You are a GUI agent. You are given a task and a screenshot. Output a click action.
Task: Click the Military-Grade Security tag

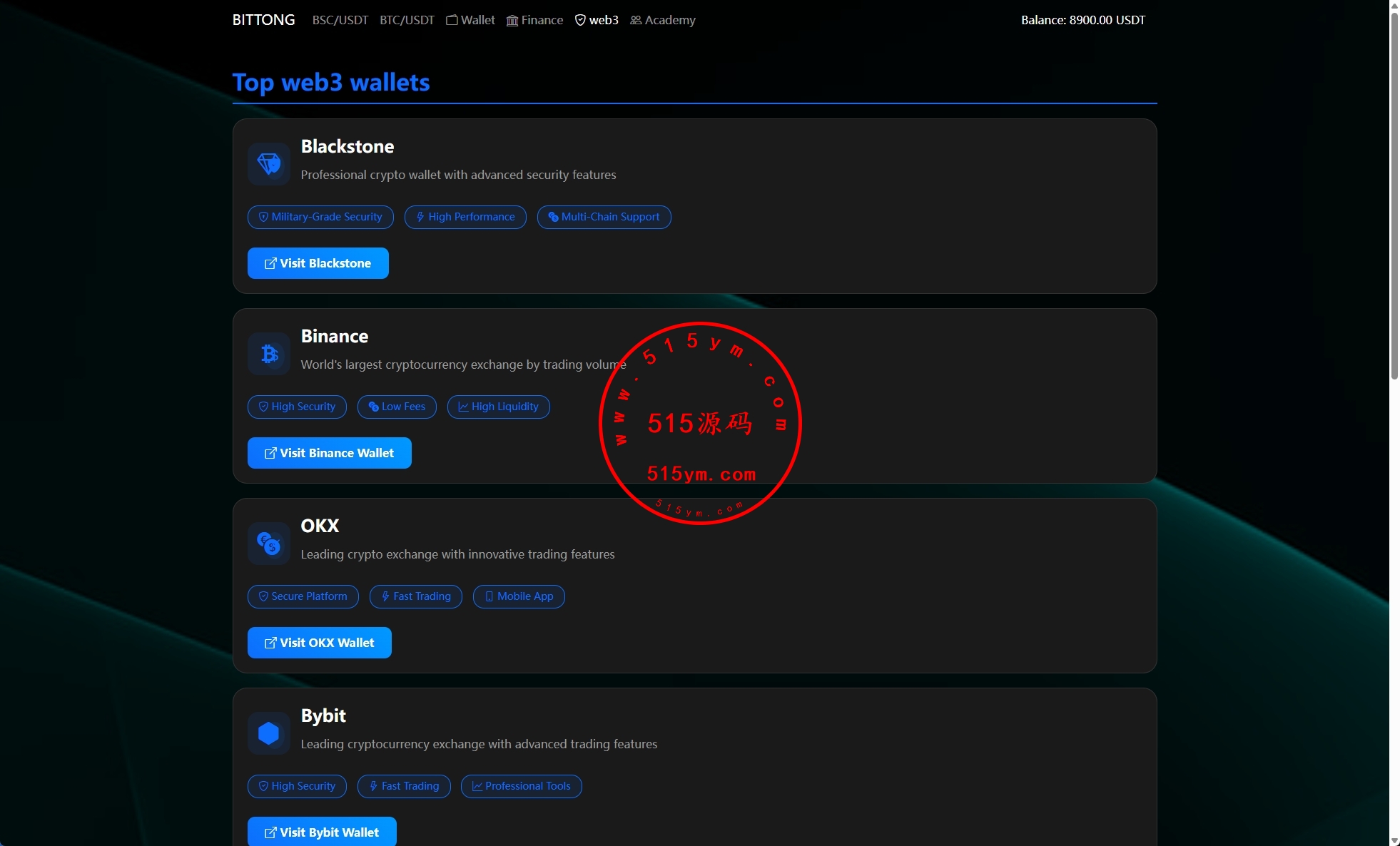click(x=320, y=217)
